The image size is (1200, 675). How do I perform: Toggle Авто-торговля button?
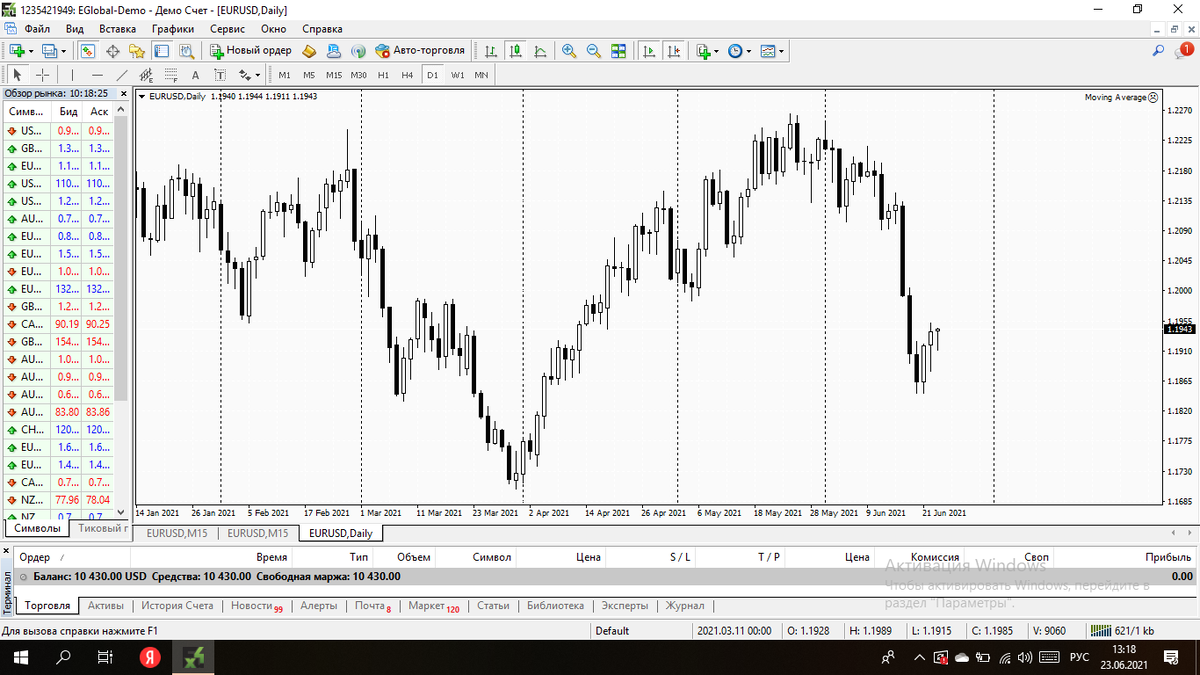pos(421,50)
